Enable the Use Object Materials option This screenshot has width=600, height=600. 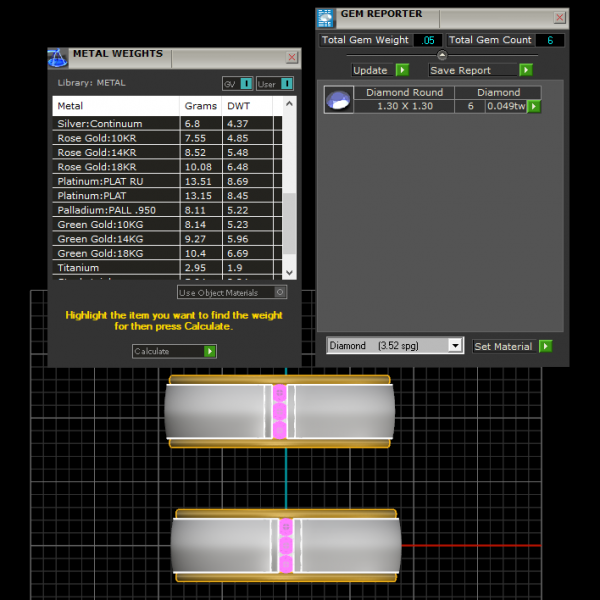(280, 293)
